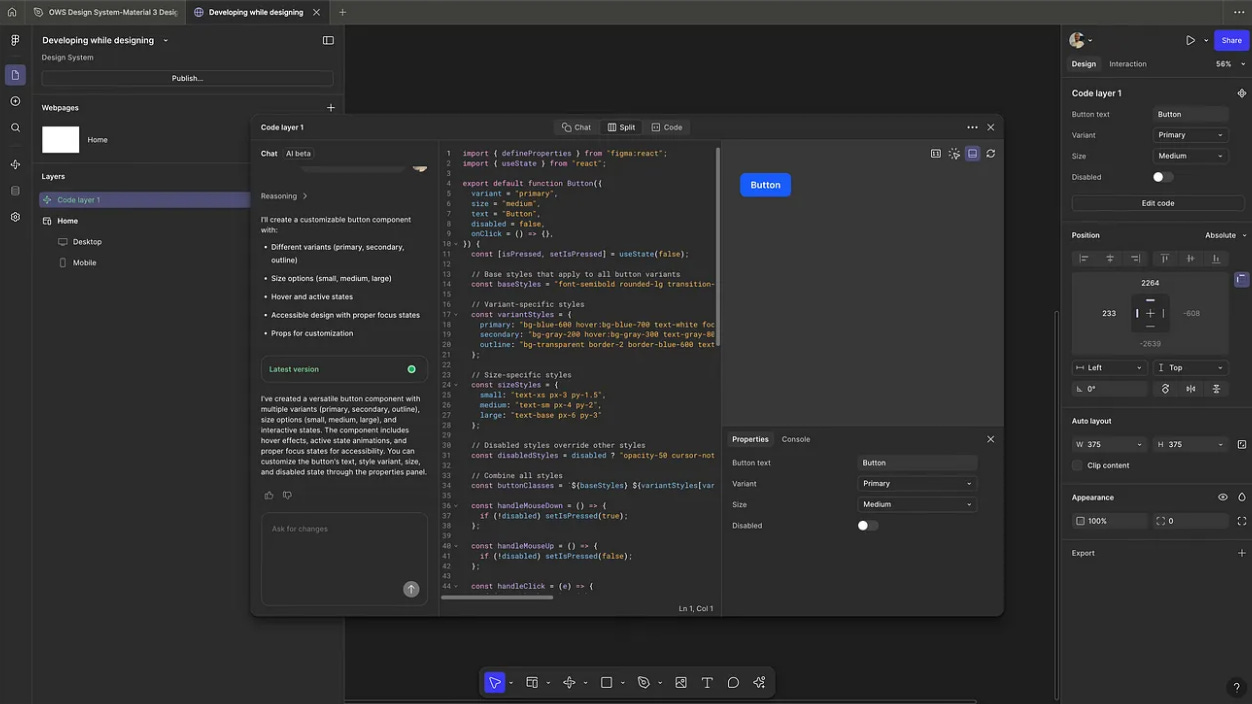This screenshot has width=1252, height=704.
Task: Click the thumbs up feedback icon
Action: [269, 495]
